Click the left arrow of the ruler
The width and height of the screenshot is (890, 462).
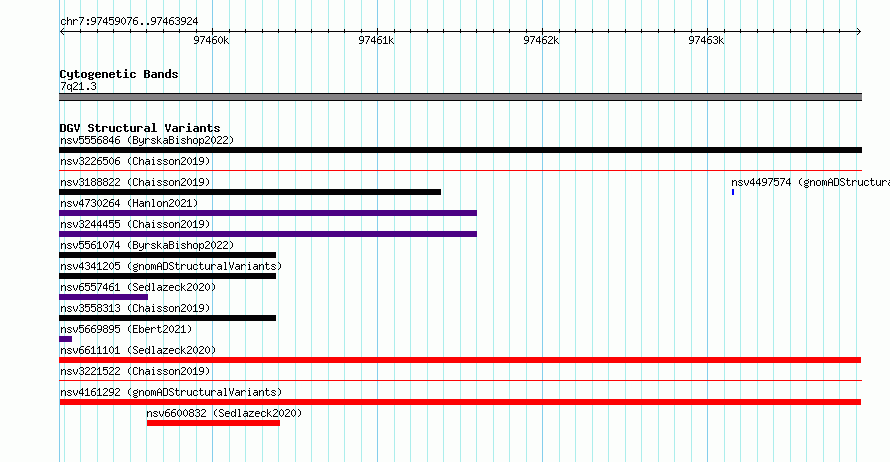point(62,32)
